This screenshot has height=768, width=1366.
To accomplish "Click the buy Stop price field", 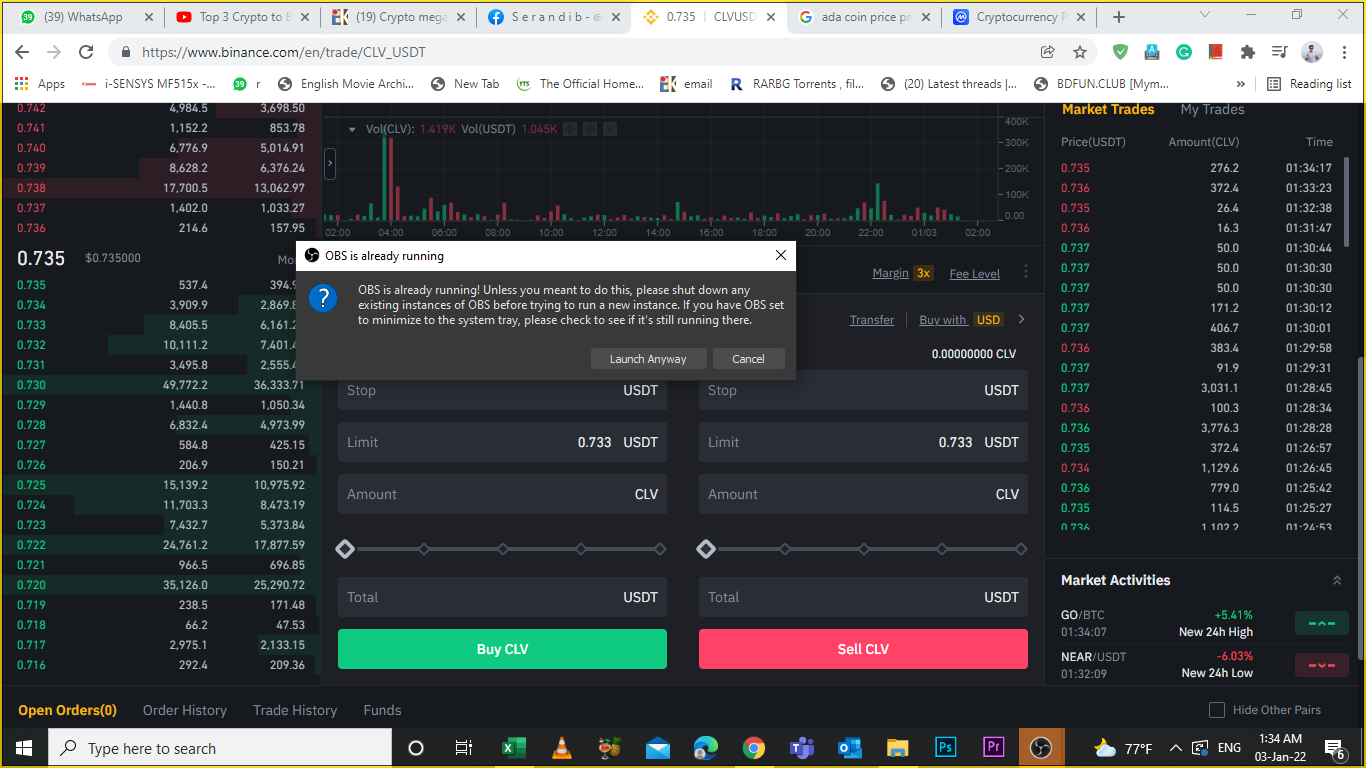I will click(502, 390).
